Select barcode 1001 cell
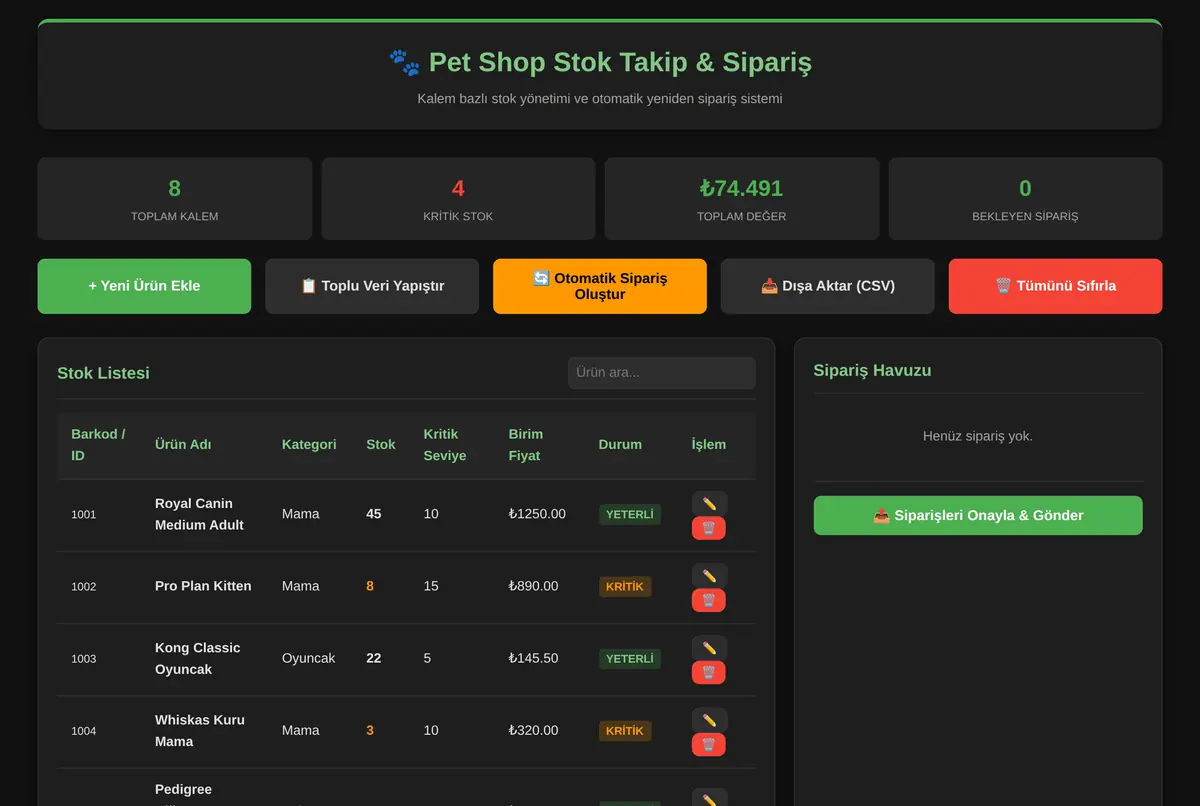 84,515
